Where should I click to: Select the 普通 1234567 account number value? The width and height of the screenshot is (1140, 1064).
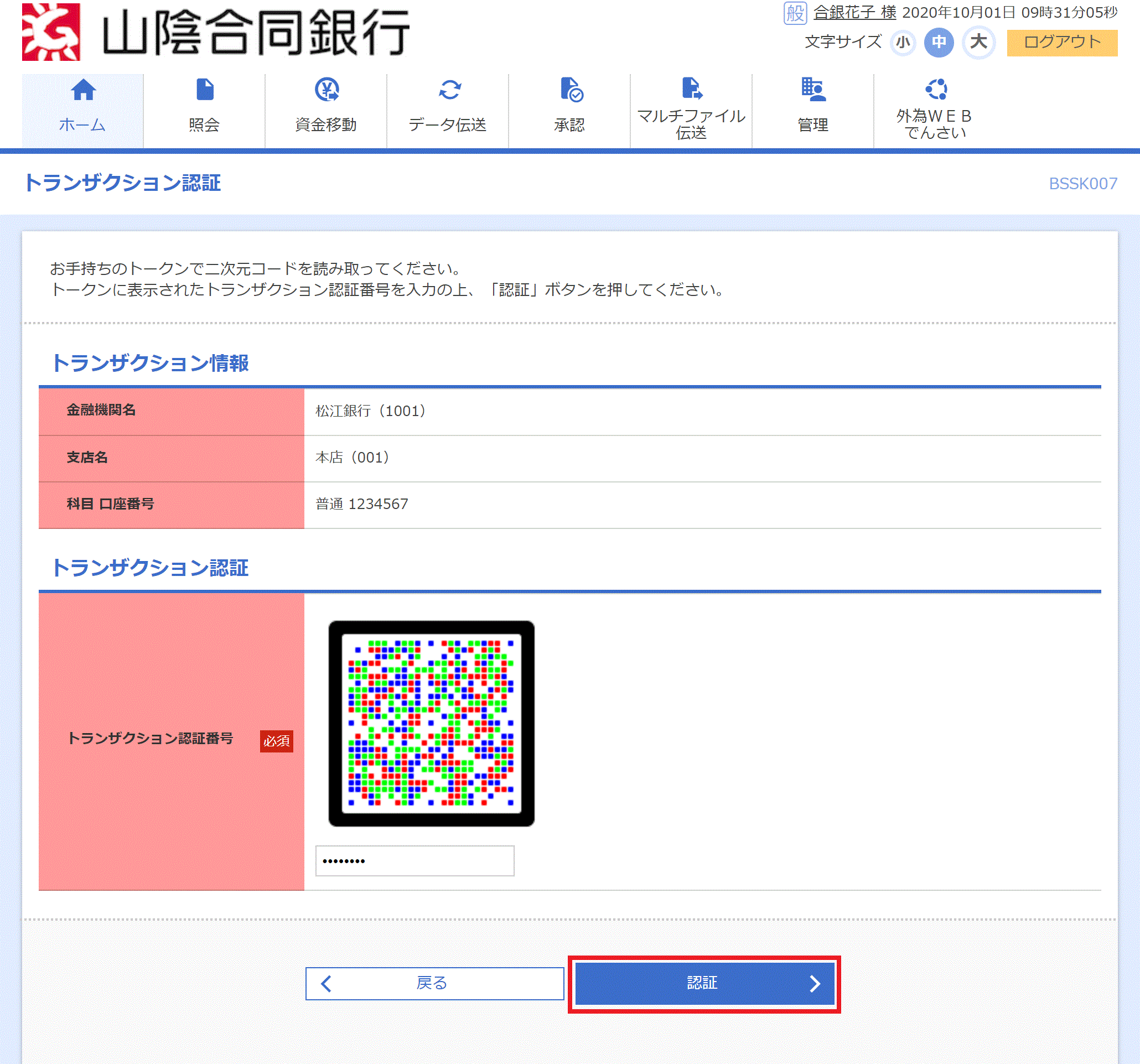(362, 504)
